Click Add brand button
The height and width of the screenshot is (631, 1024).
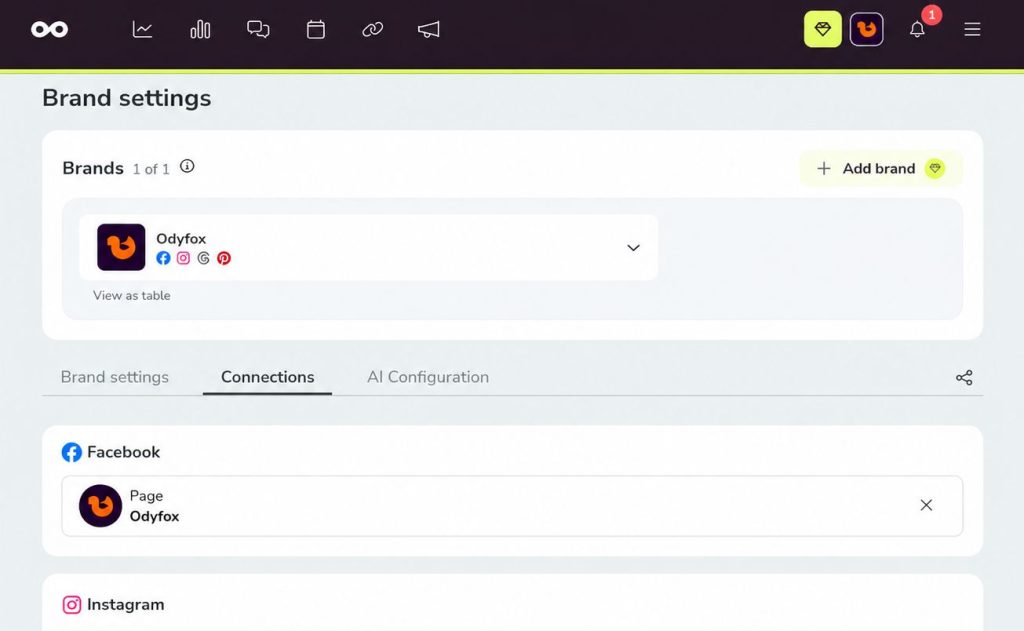881,169
